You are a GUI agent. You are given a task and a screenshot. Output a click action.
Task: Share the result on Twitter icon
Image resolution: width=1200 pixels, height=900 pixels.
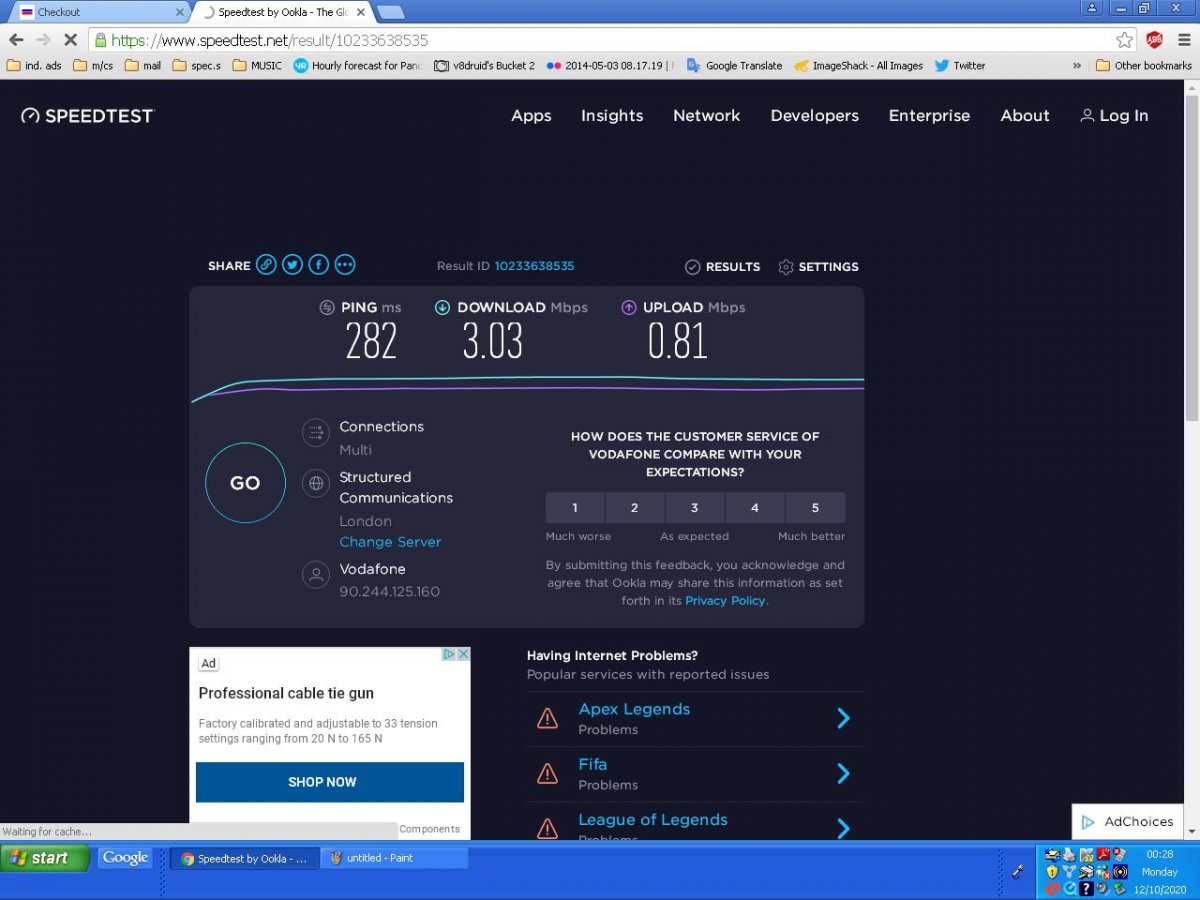pyautogui.click(x=292, y=265)
